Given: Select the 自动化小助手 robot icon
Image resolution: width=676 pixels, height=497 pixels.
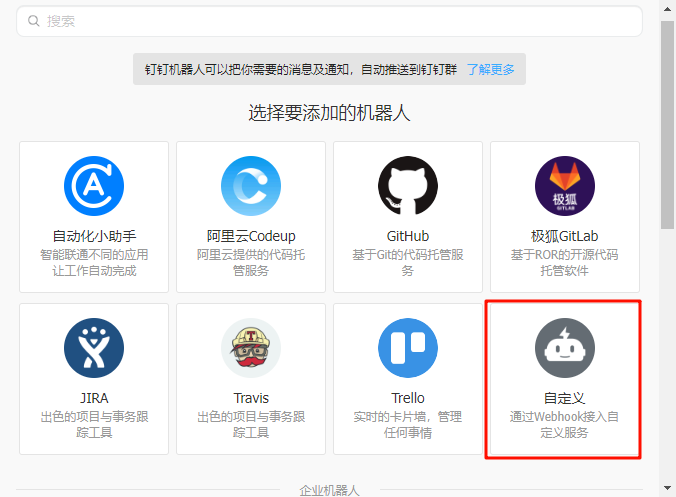Looking at the screenshot, I should coord(94,186).
